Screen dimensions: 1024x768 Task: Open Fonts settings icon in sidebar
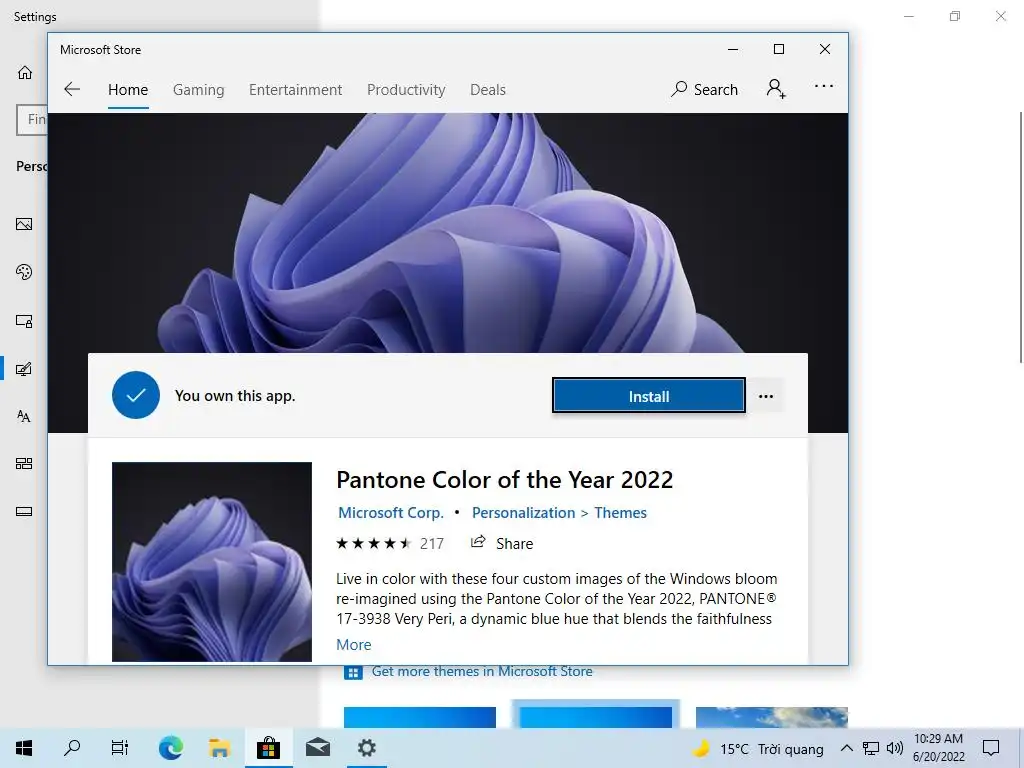[x=24, y=416]
